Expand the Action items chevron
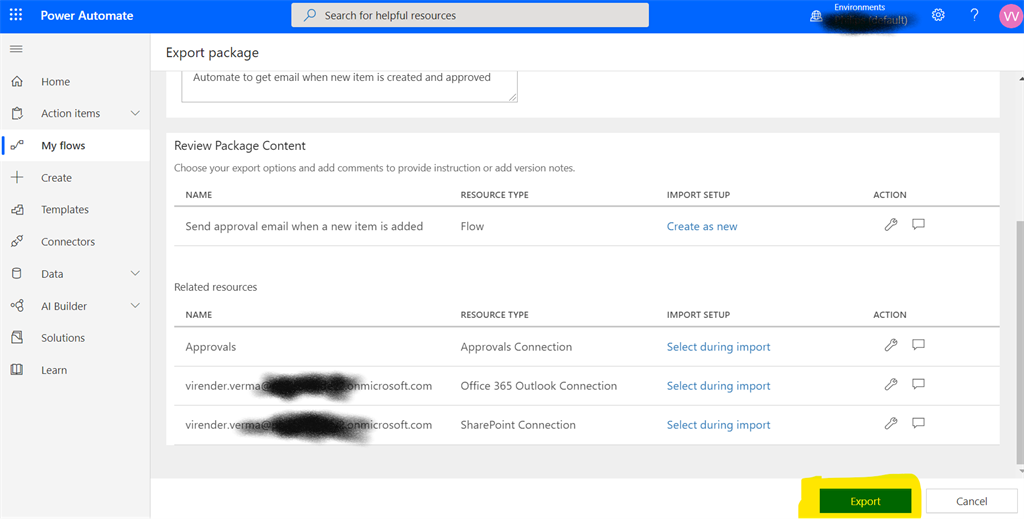The width and height of the screenshot is (1024, 526). [x=135, y=113]
